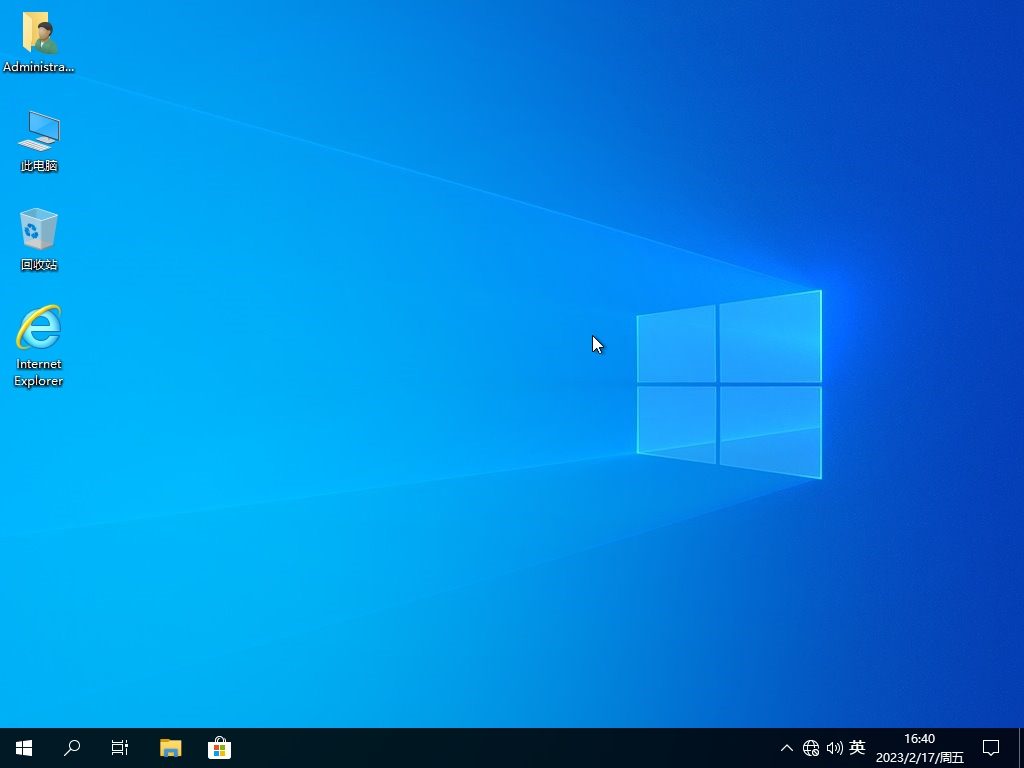
Task: Open the Windows Start menu
Action: [x=24, y=748]
